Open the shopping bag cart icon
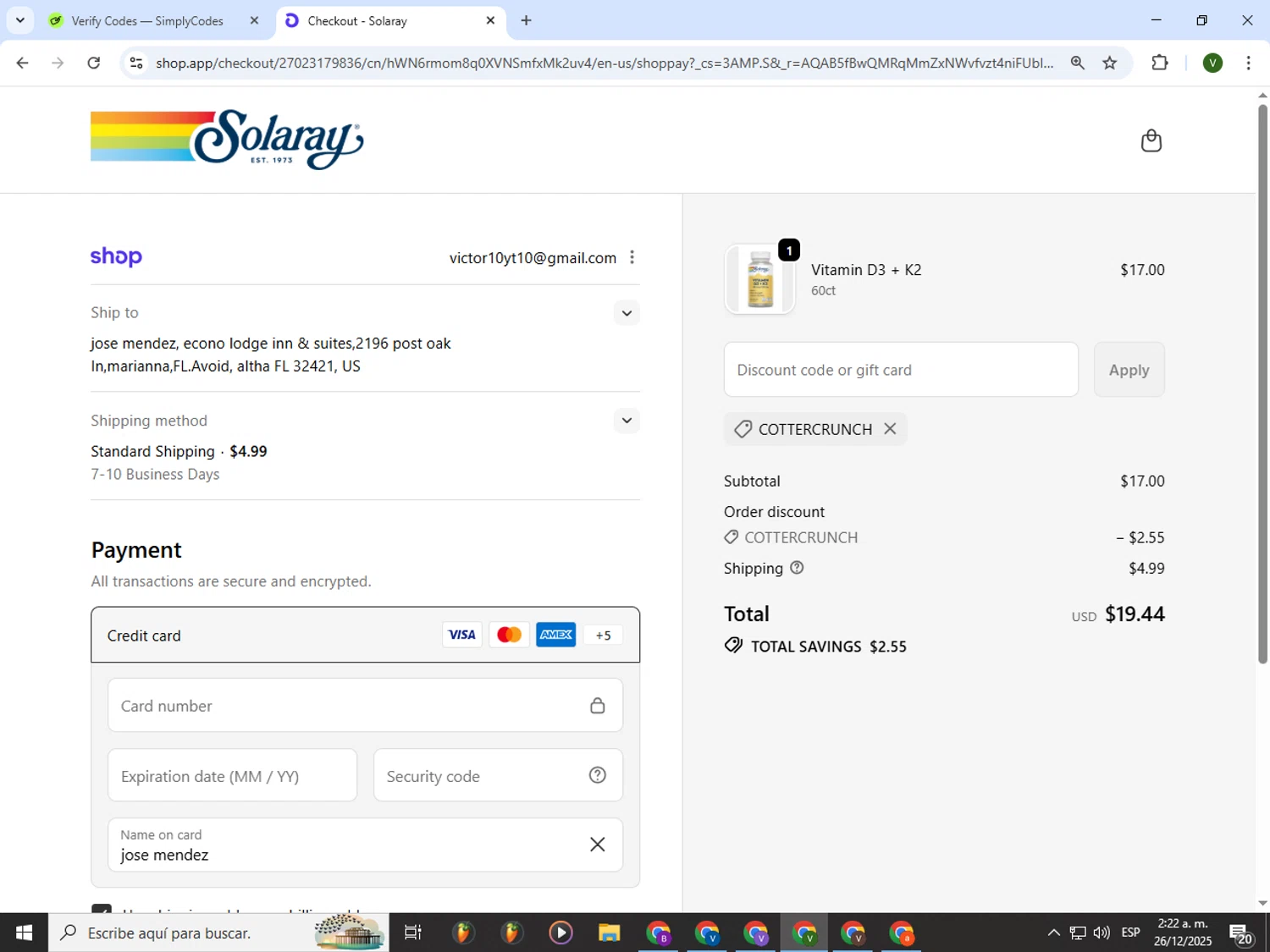The width and height of the screenshot is (1270, 952). (x=1151, y=140)
